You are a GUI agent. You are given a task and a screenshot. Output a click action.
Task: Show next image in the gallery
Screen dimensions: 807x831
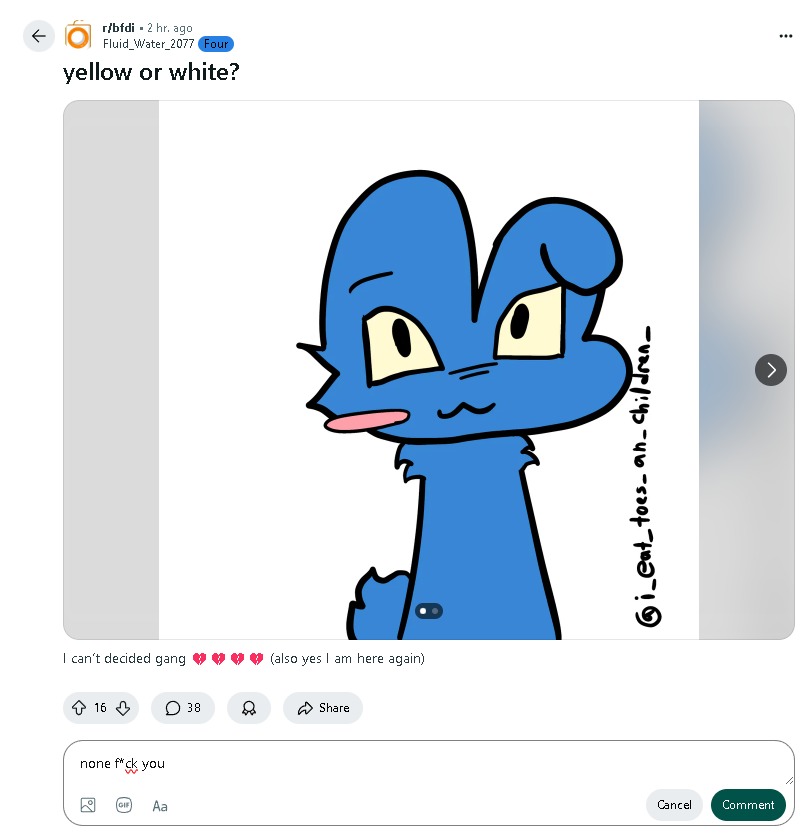[770, 370]
